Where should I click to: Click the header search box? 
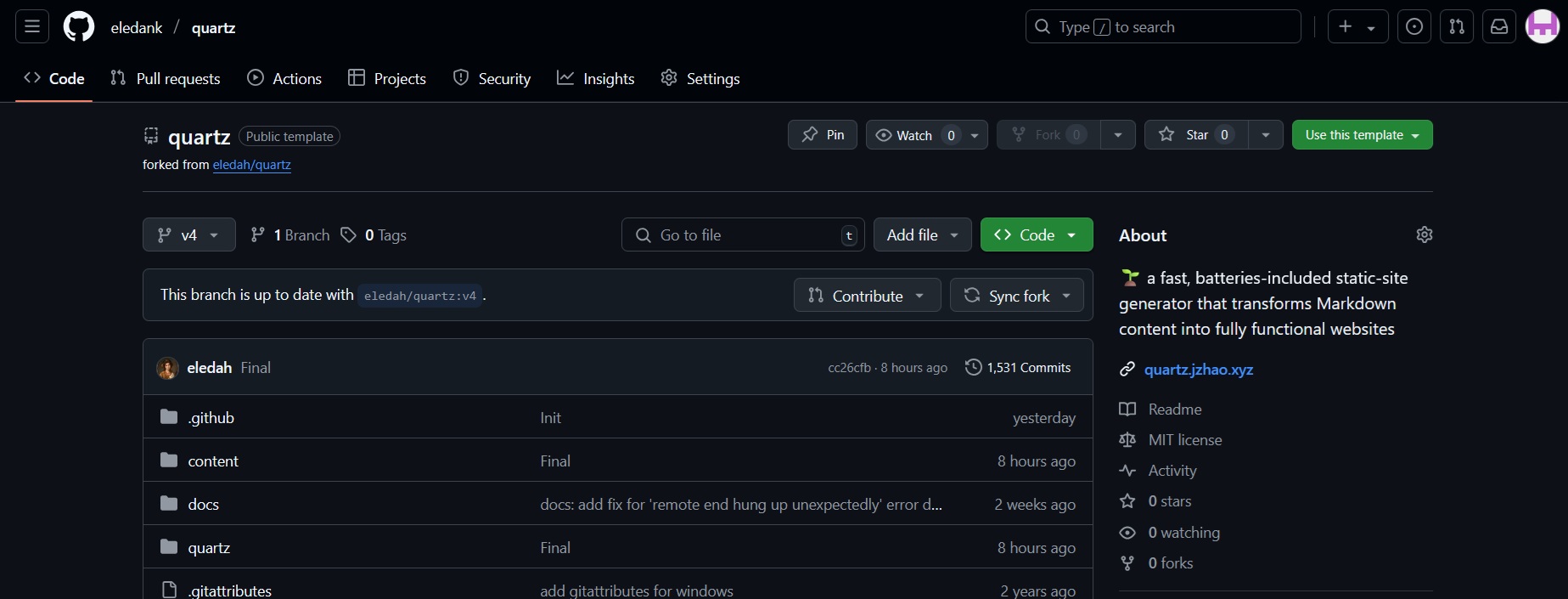click(1163, 27)
